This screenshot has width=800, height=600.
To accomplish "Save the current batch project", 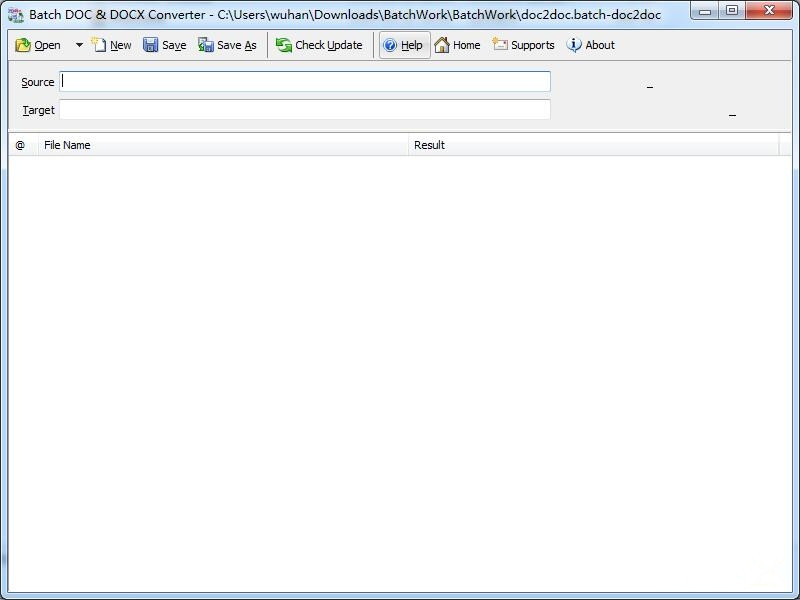I will [165, 45].
